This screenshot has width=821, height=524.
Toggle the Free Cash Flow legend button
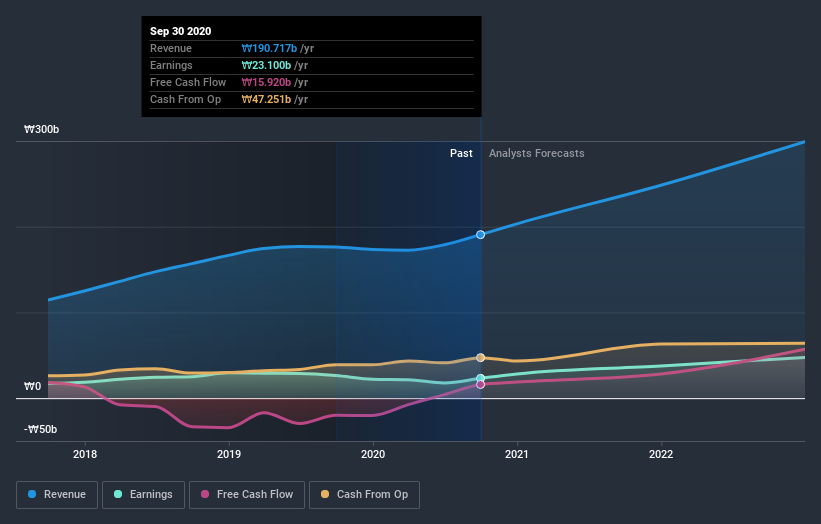tap(247, 495)
